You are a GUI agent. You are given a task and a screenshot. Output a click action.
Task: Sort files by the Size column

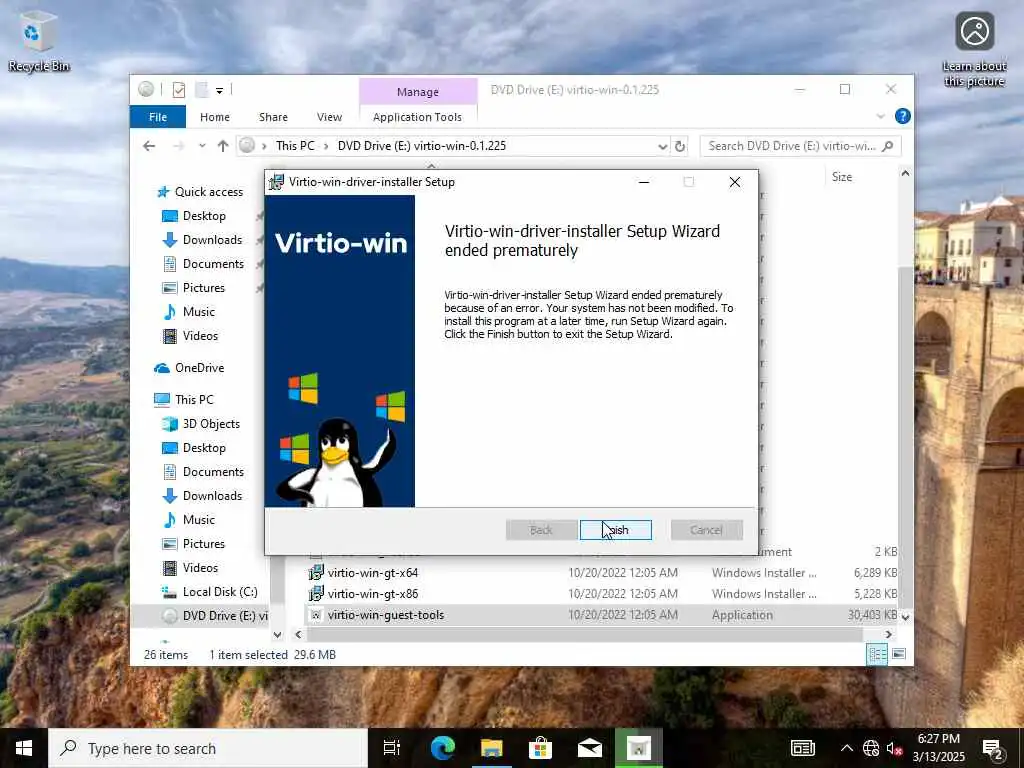click(842, 176)
